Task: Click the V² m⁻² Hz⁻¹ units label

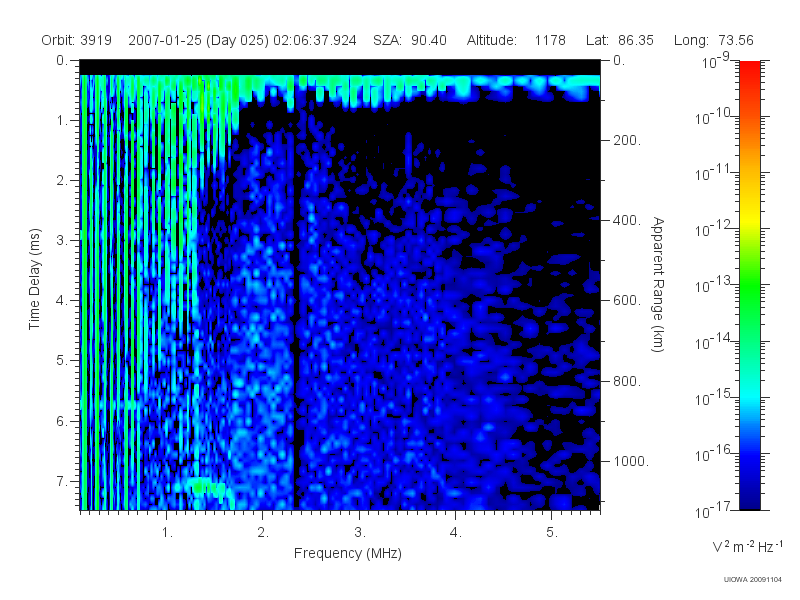Action: tap(747, 546)
